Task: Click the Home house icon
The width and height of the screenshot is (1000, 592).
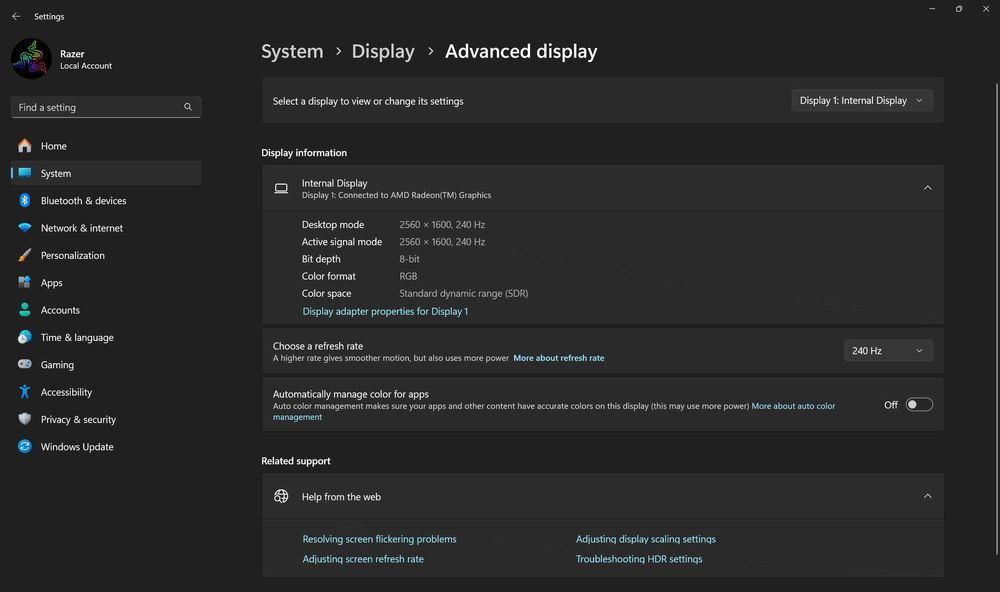Action: point(25,145)
